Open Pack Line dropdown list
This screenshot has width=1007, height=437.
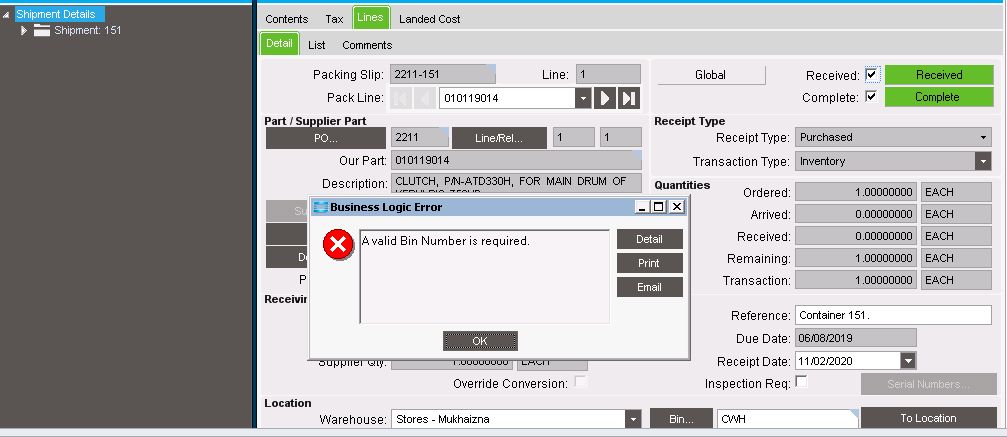pyautogui.click(x=583, y=98)
